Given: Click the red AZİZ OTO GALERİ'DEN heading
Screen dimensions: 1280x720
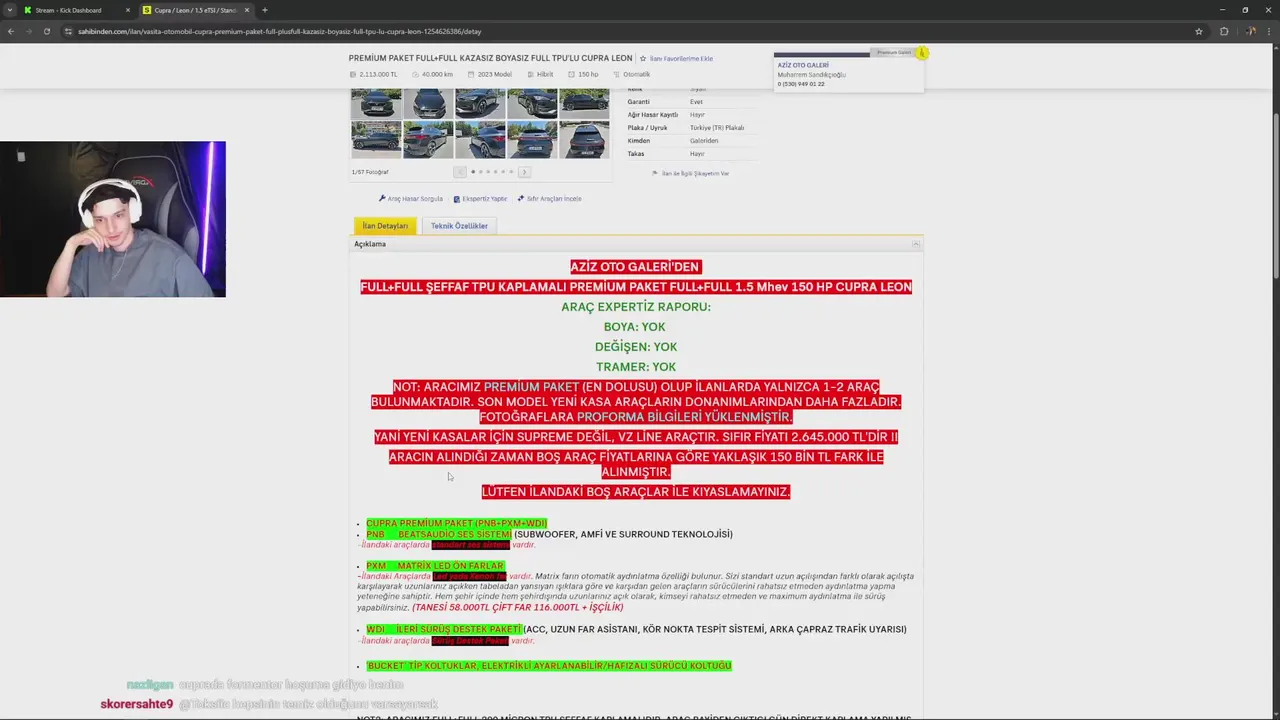Looking at the screenshot, I should (635, 267).
